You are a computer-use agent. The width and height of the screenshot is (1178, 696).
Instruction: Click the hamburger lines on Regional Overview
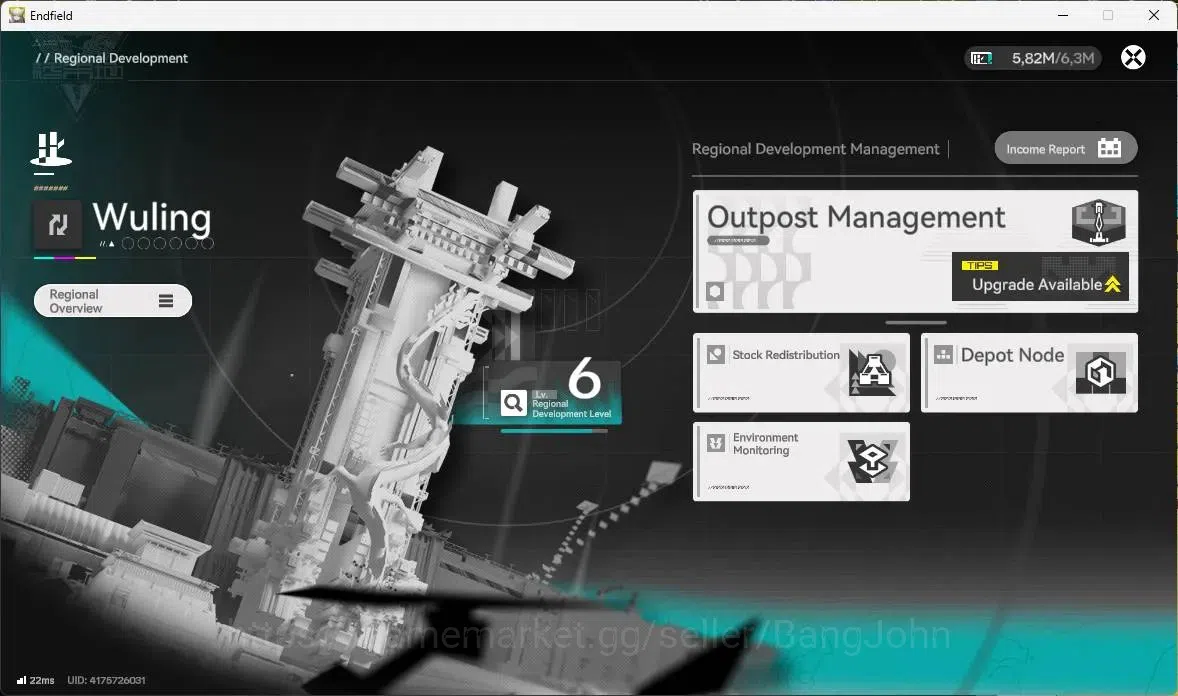(x=166, y=301)
